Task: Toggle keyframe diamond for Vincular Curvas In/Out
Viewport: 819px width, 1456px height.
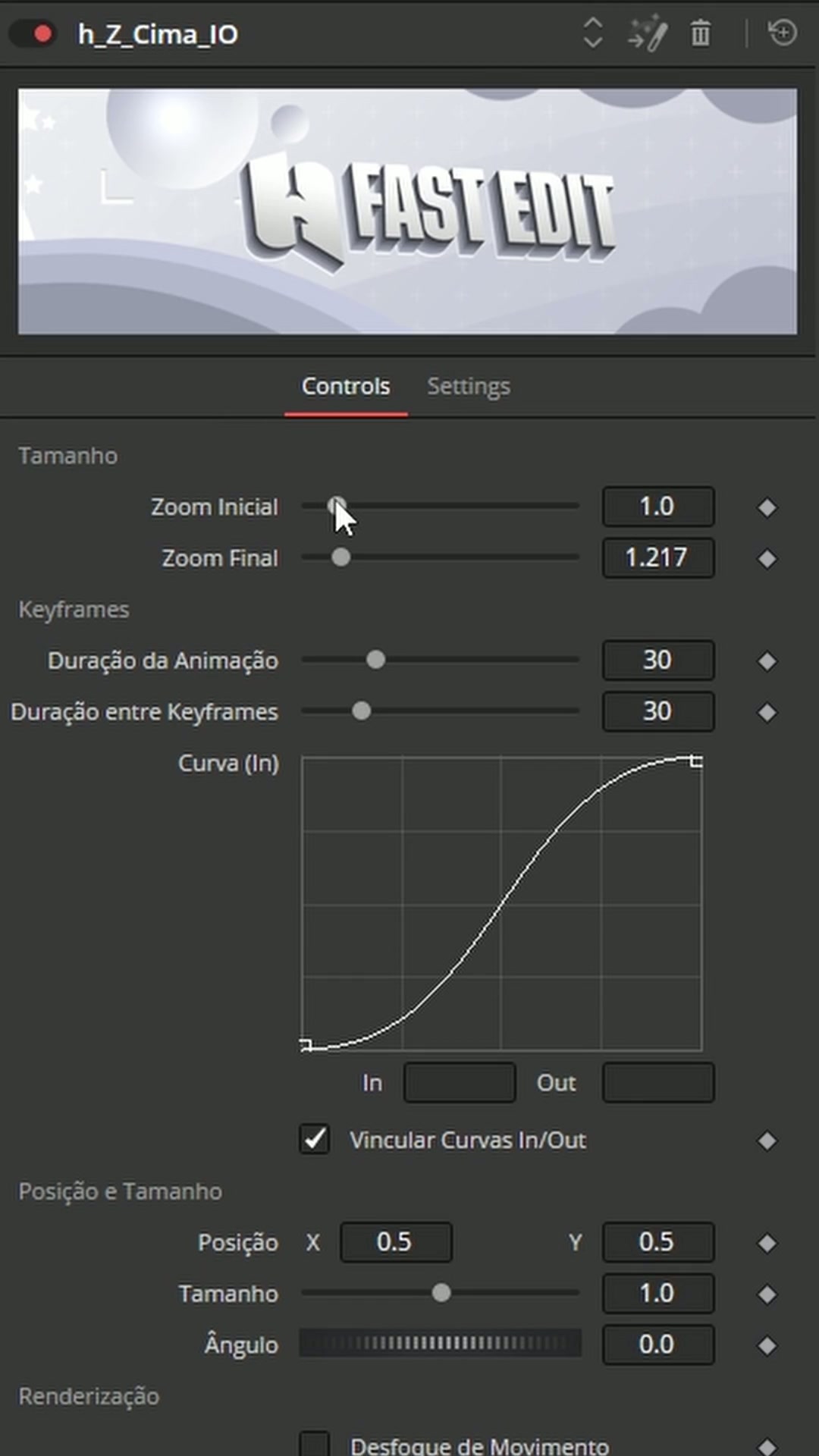Action: [767, 1141]
